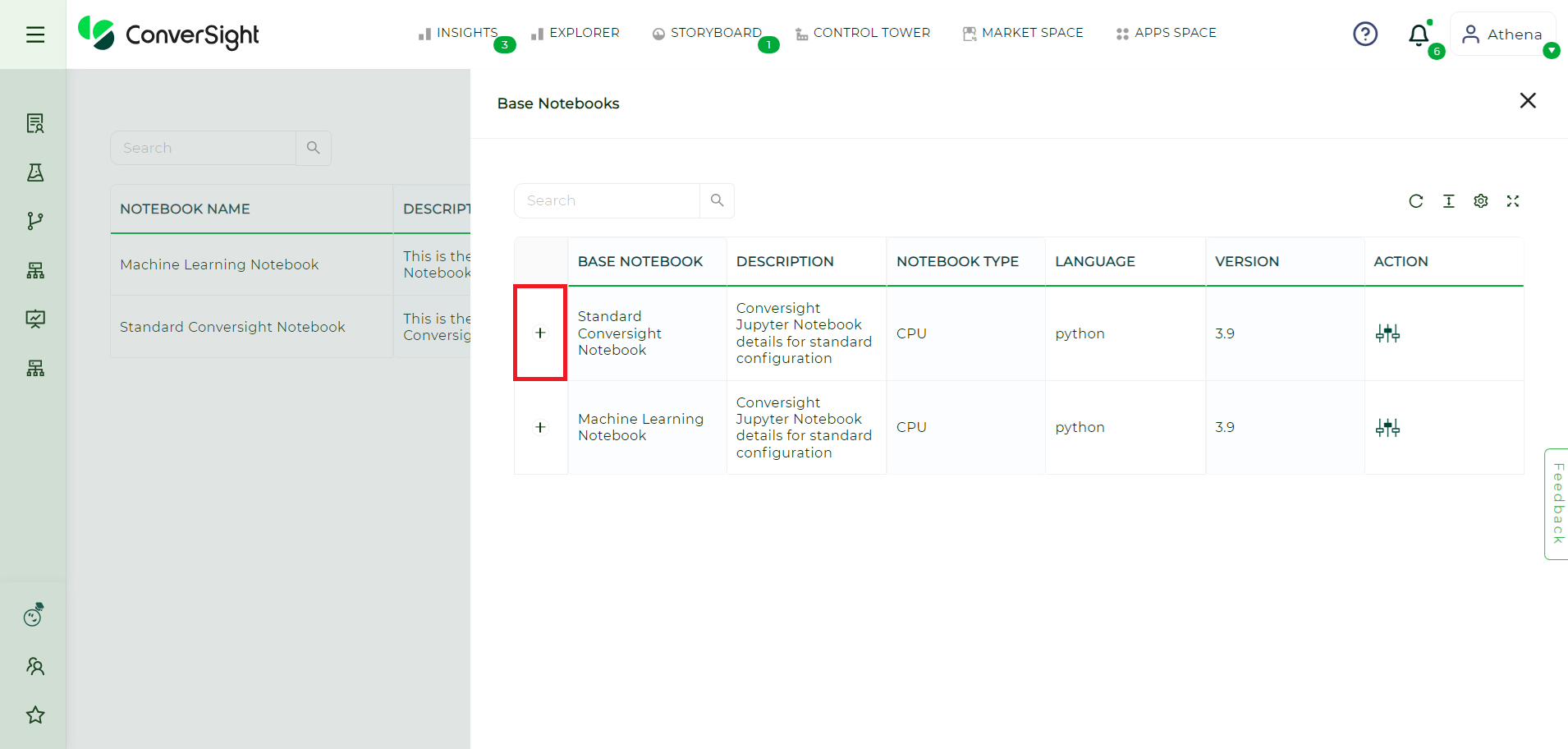Click configure action for Standard Conversight Notebook
Viewport: 1568px width, 749px height.
point(1387,333)
